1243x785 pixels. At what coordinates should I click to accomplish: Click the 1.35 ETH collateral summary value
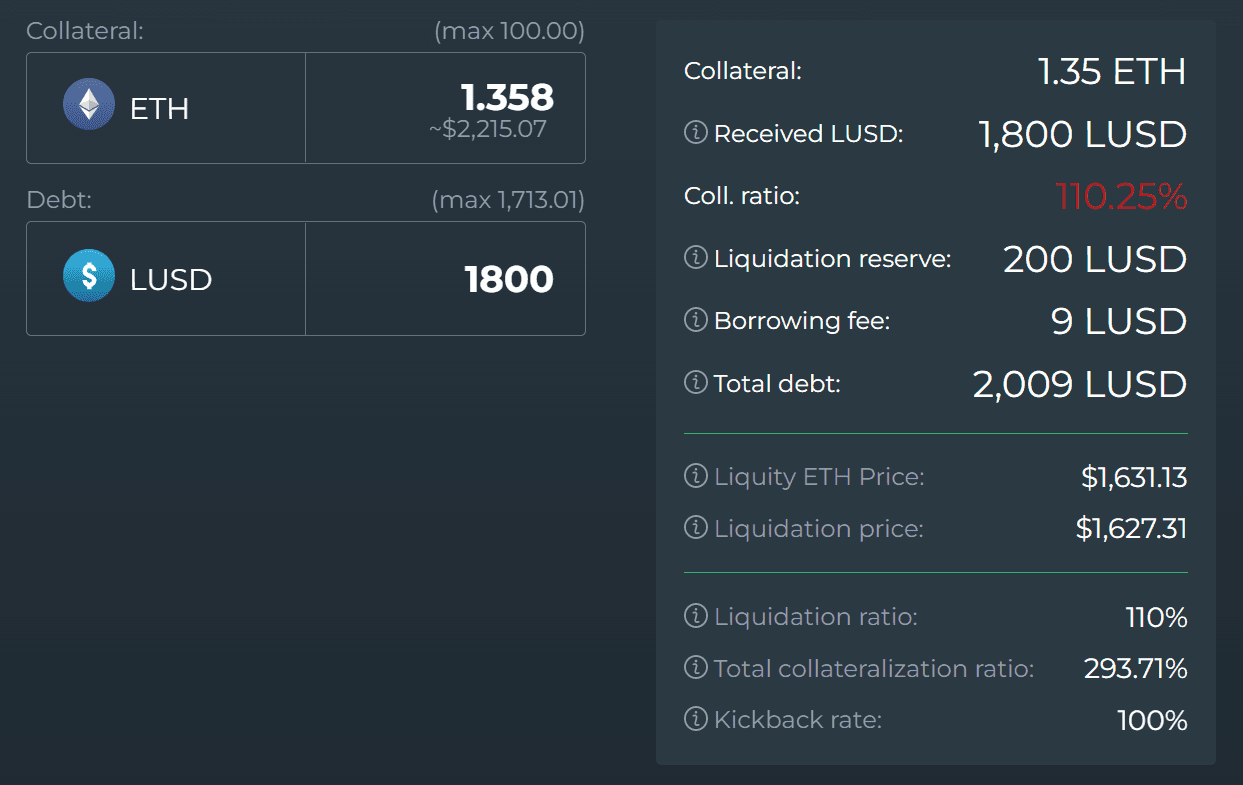point(1111,72)
